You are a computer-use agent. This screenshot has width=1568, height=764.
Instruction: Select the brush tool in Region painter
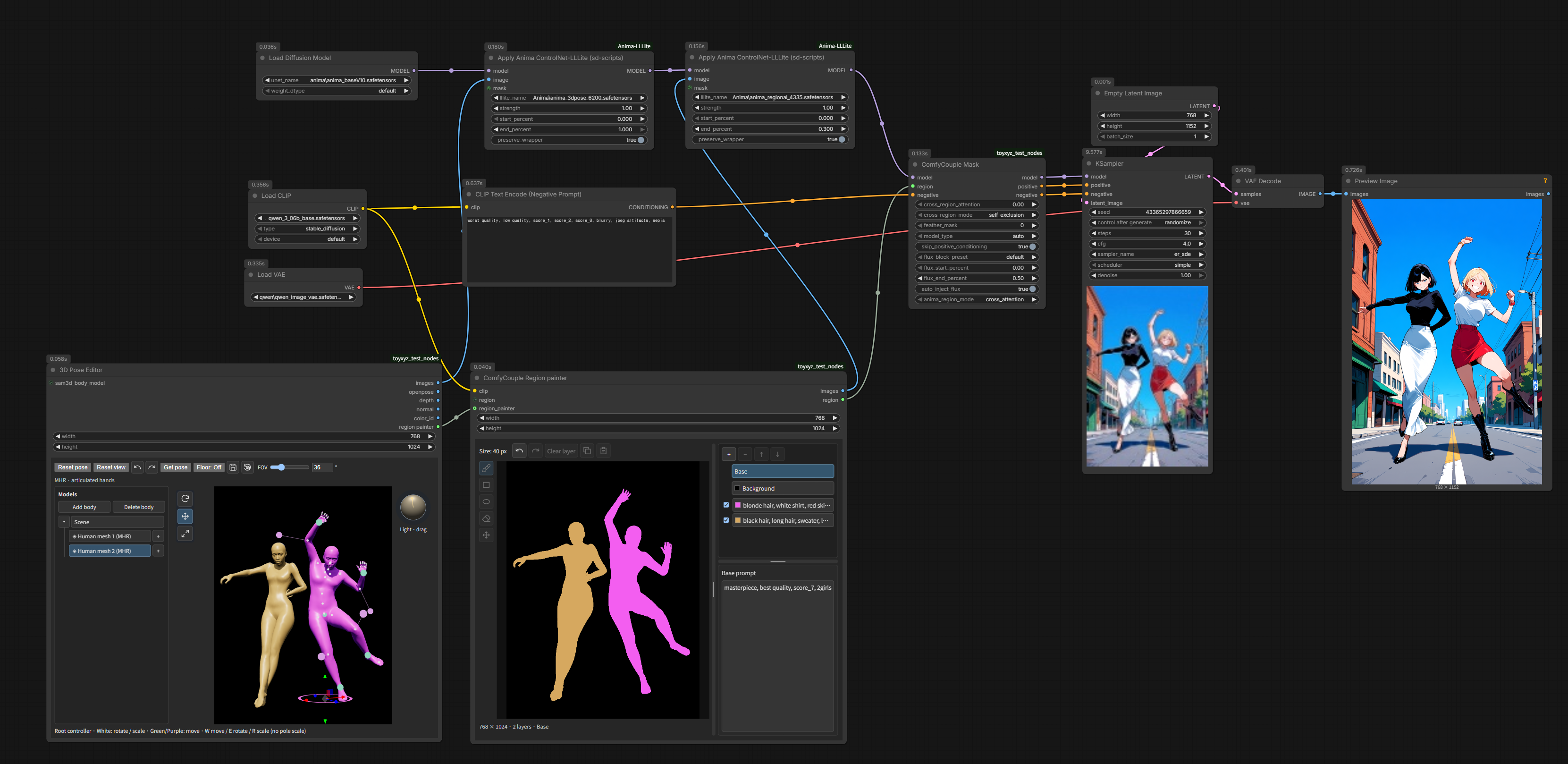click(486, 468)
